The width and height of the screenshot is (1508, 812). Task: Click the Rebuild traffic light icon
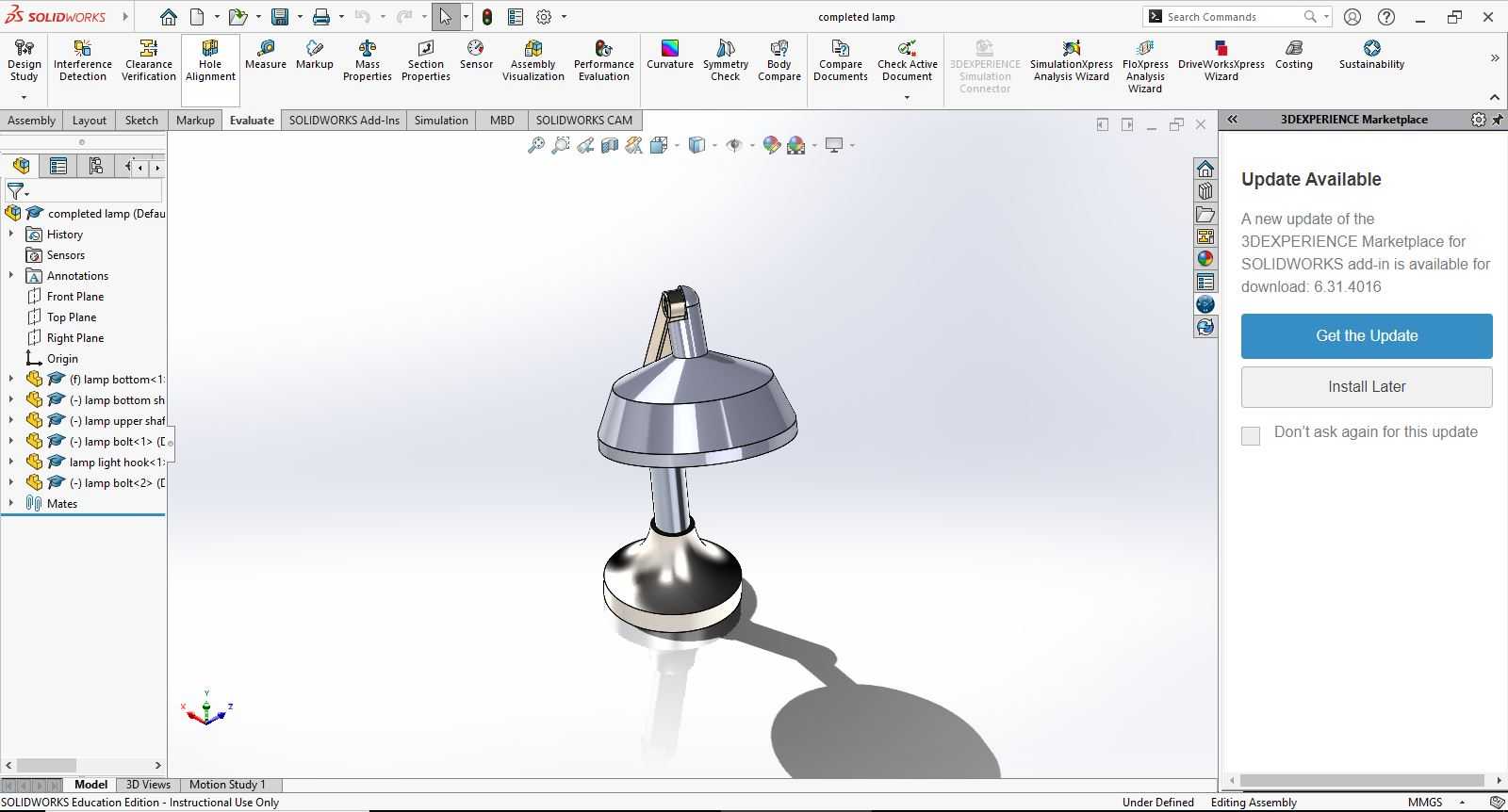click(x=487, y=17)
